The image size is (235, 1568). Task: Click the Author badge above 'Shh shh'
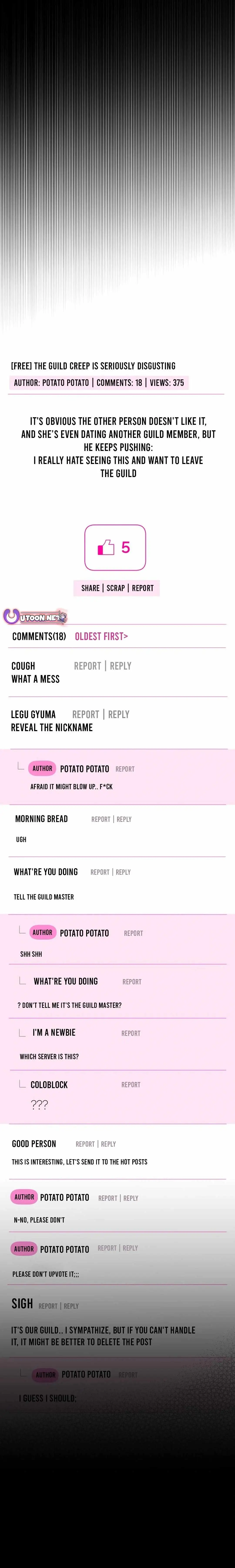(42, 932)
